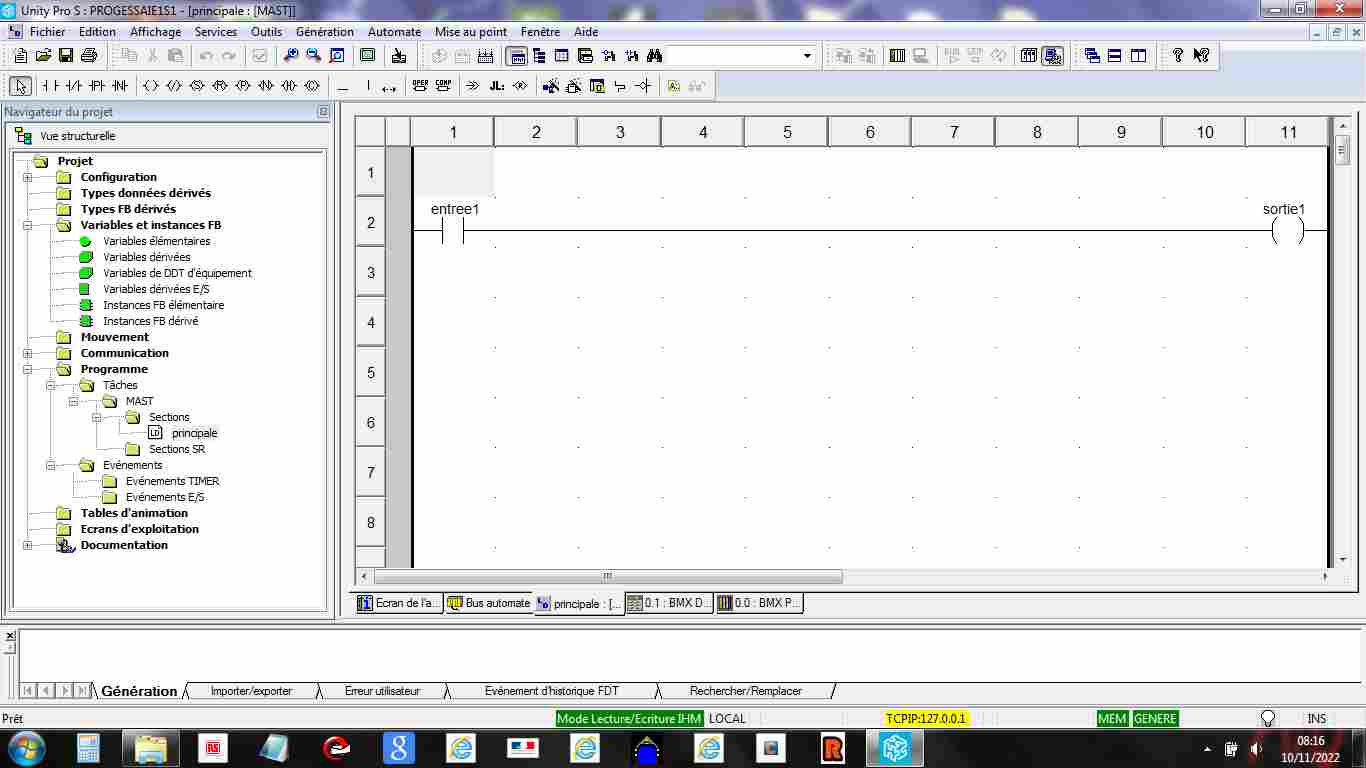Click the entree1 contact in ladder

[453, 231]
